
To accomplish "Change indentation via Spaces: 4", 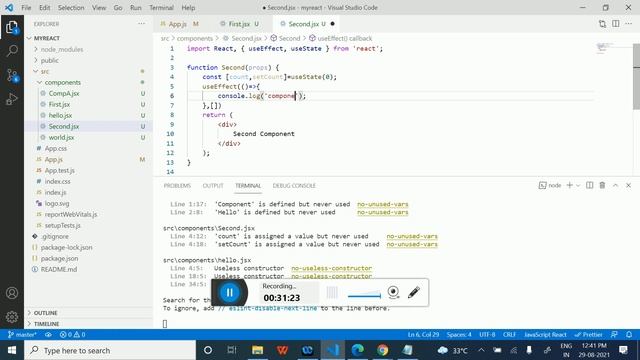I will pyautogui.click(x=459, y=335).
